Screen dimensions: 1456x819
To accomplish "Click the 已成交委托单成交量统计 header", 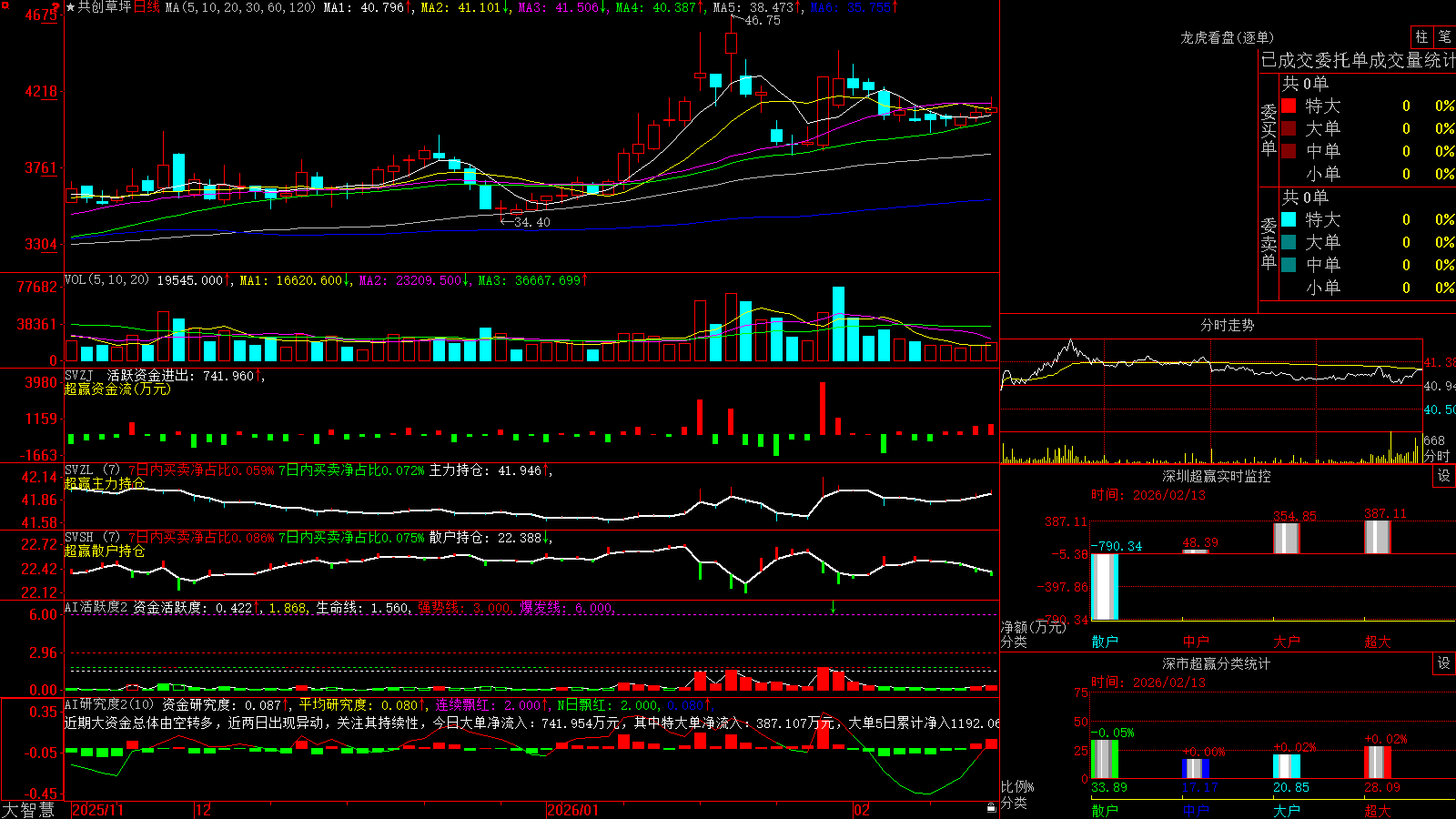I will point(1358,60).
